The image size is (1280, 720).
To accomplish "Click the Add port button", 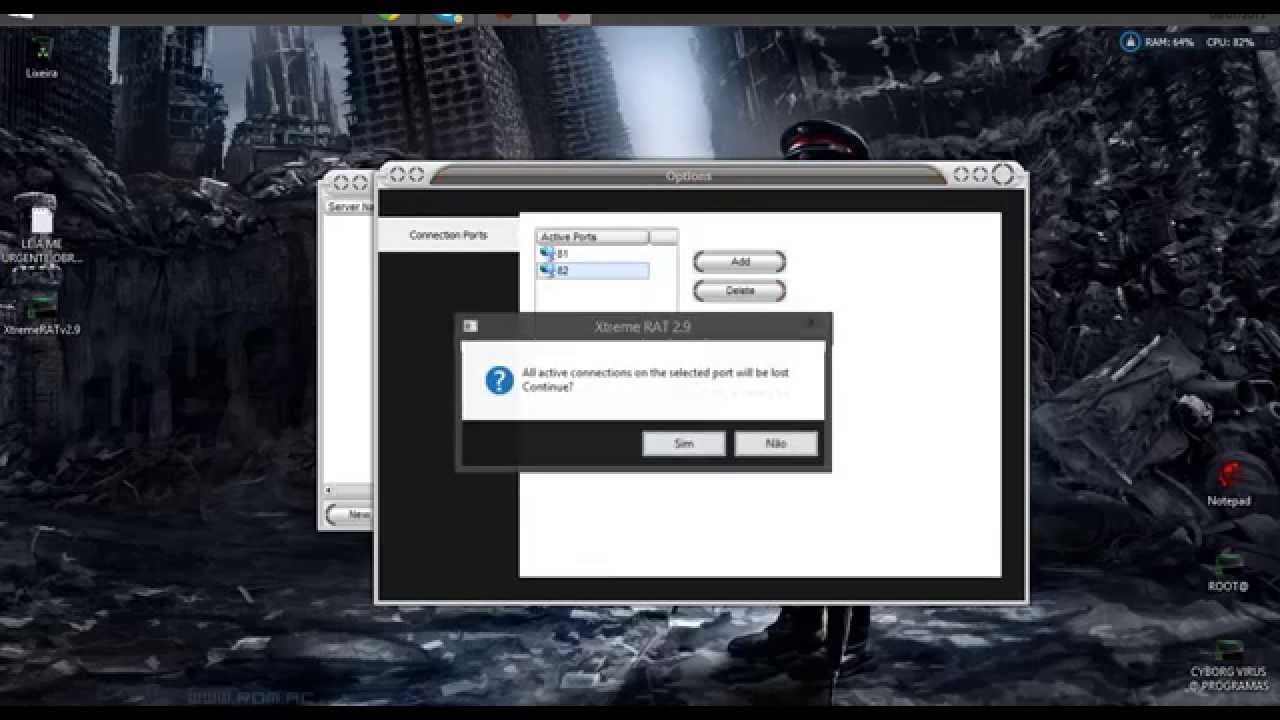I will 739,262.
